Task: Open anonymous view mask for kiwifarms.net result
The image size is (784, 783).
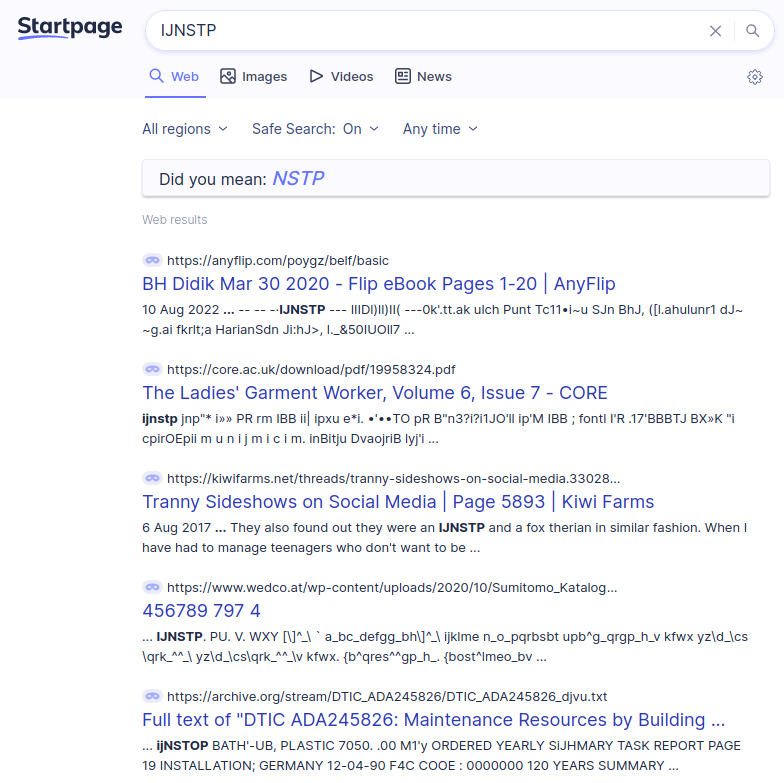Action: pyautogui.click(x=152, y=478)
